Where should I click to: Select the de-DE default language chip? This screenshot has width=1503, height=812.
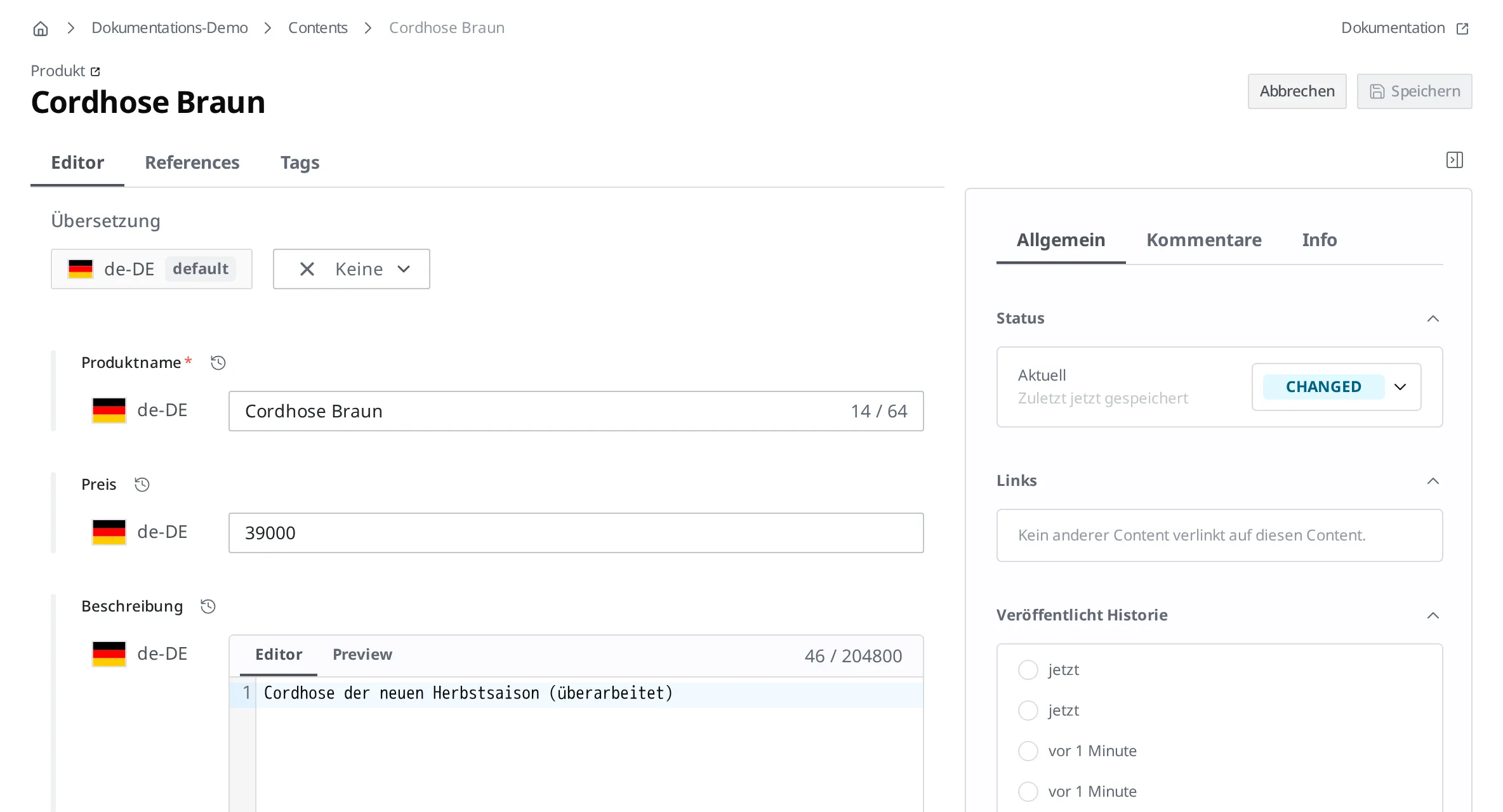[152, 269]
